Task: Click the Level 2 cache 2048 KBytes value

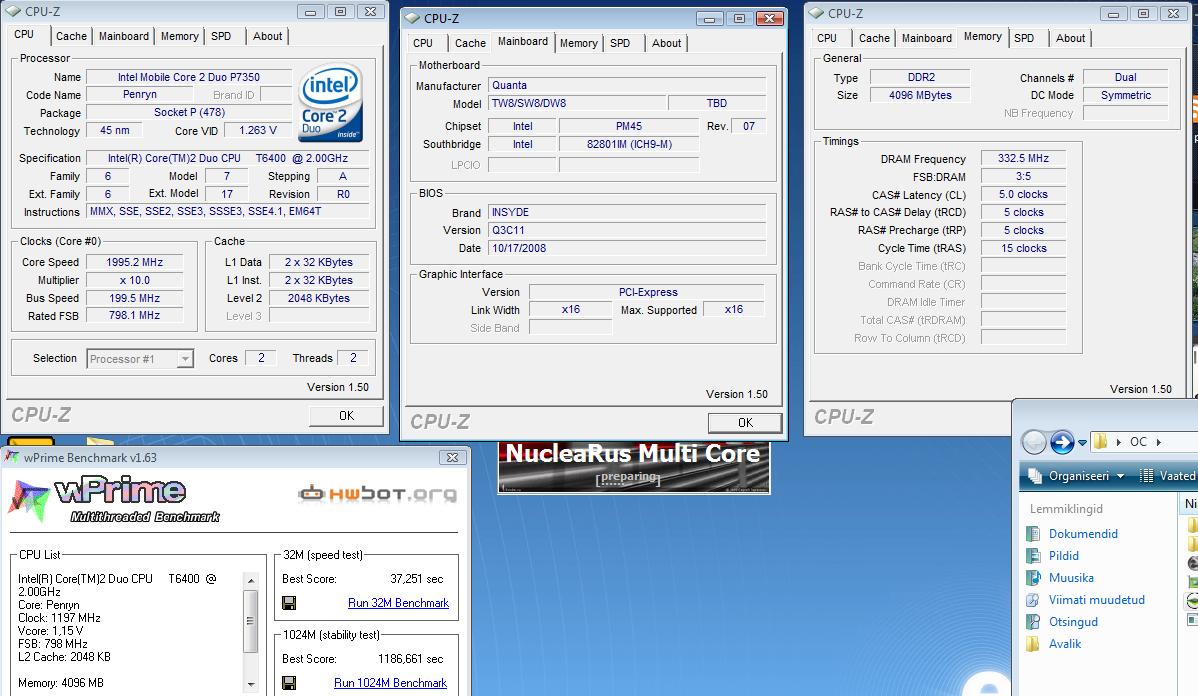Action: point(319,298)
